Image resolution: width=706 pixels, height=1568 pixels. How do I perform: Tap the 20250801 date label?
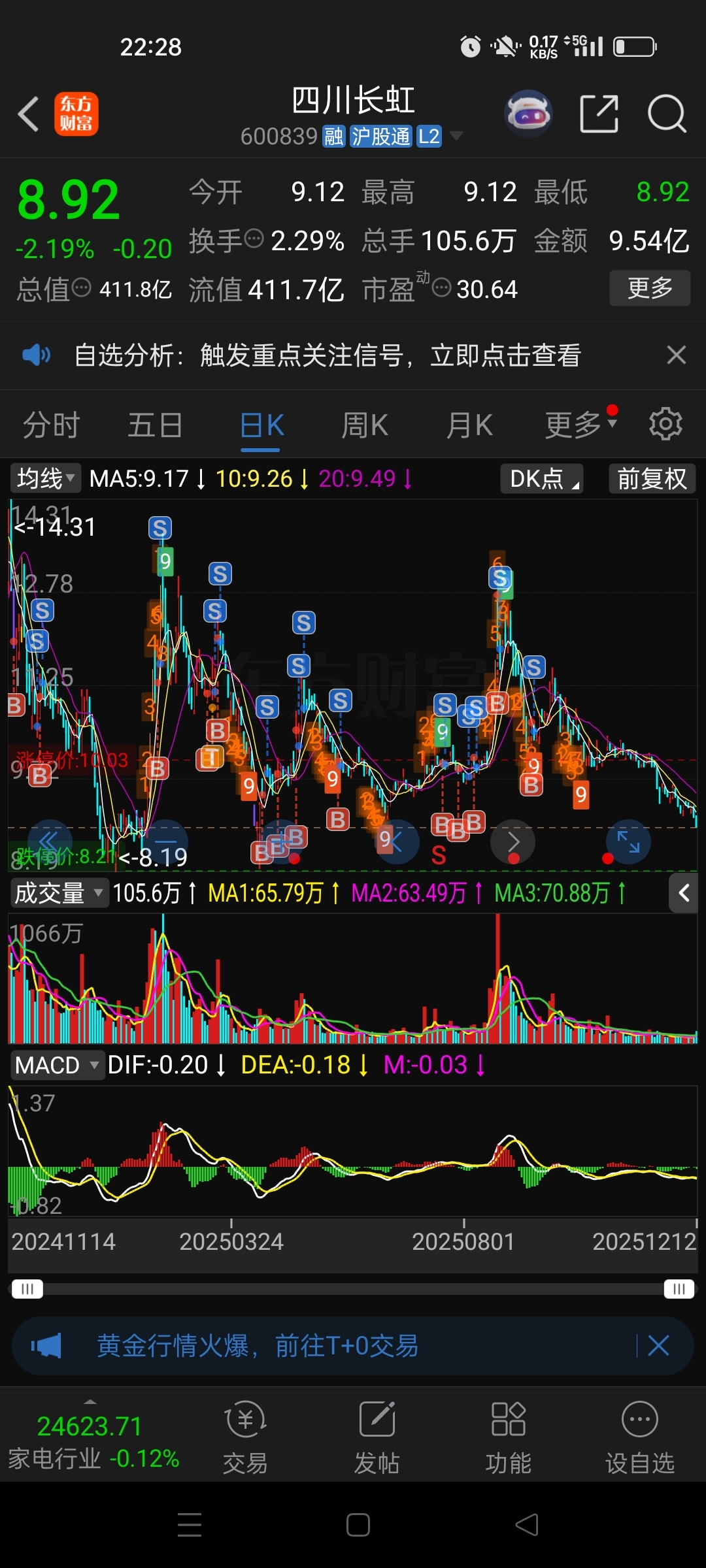point(463,1241)
